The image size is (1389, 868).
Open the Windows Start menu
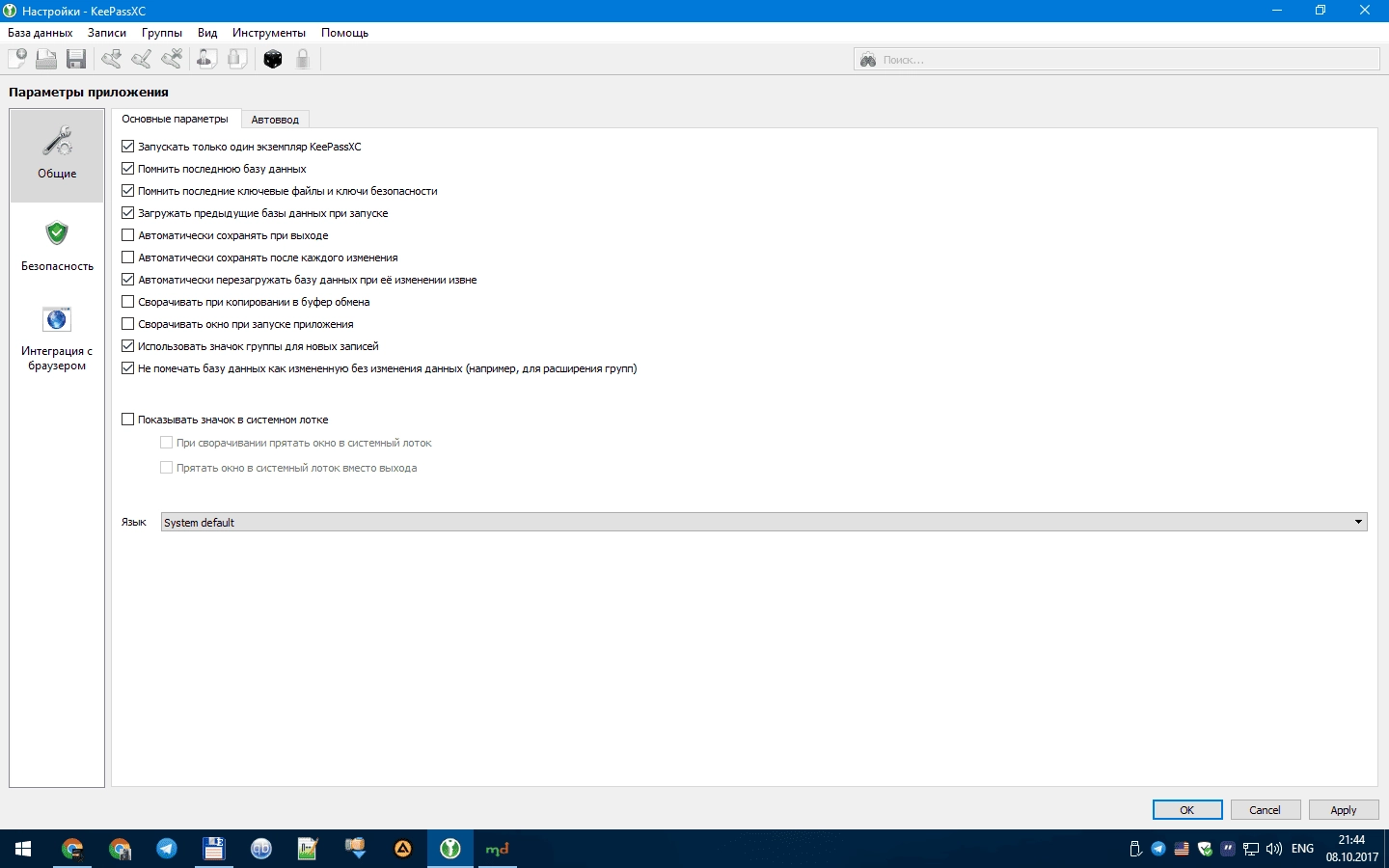[23, 849]
